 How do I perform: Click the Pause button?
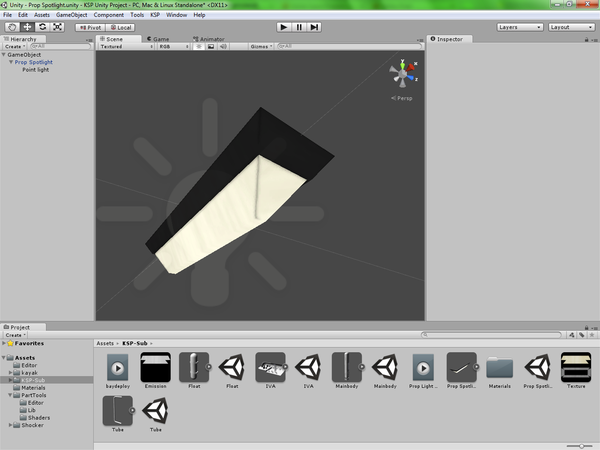tap(299, 27)
